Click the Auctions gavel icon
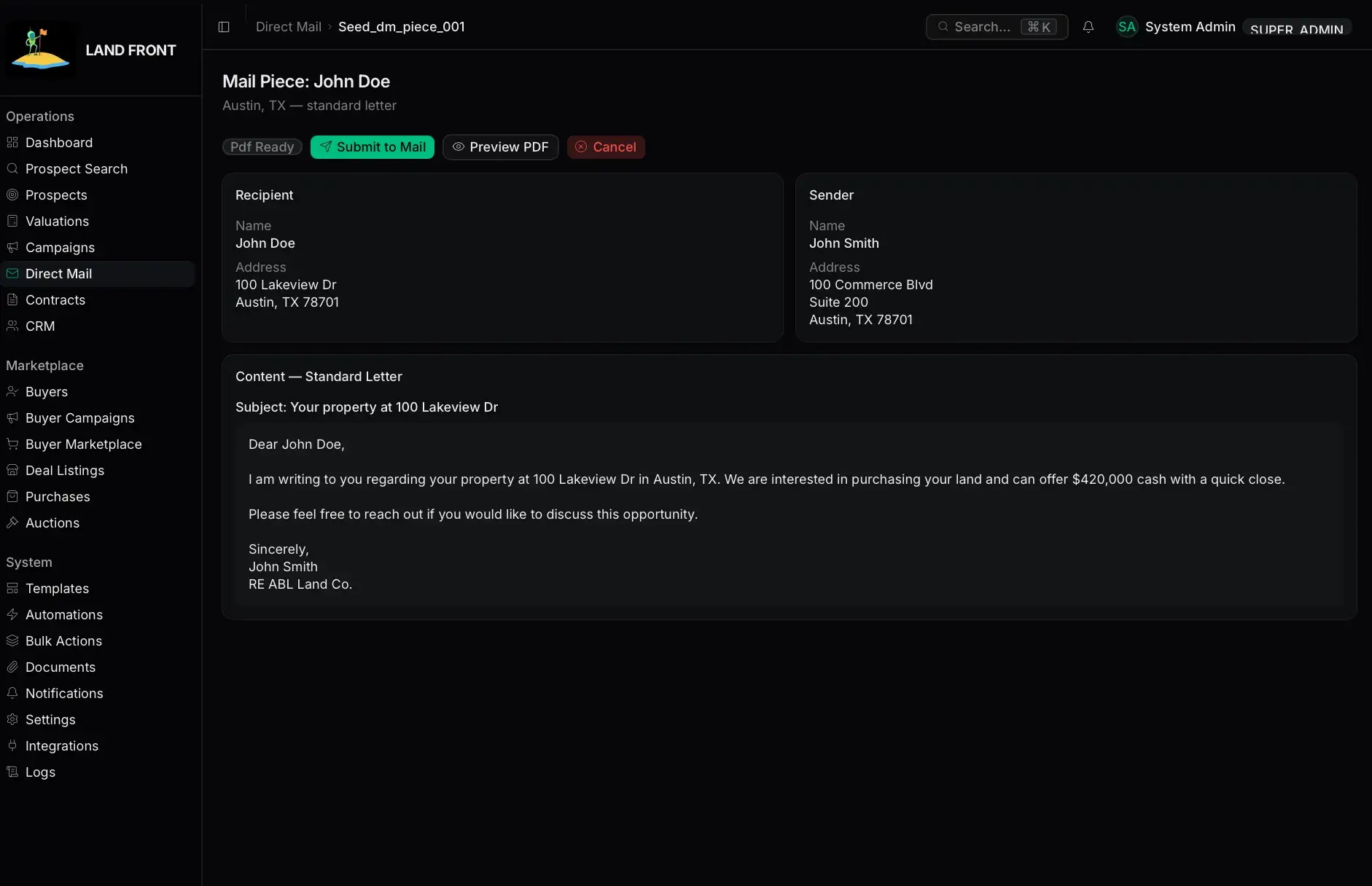This screenshot has width=1372, height=886. pos(12,522)
